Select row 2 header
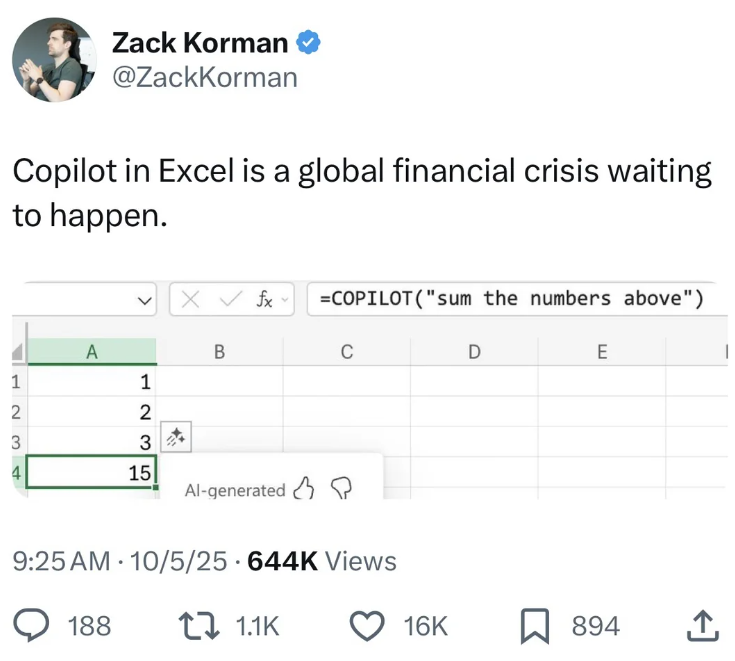This screenshot has width=735, height=661. pyautogui.click(x=12, y=411)
